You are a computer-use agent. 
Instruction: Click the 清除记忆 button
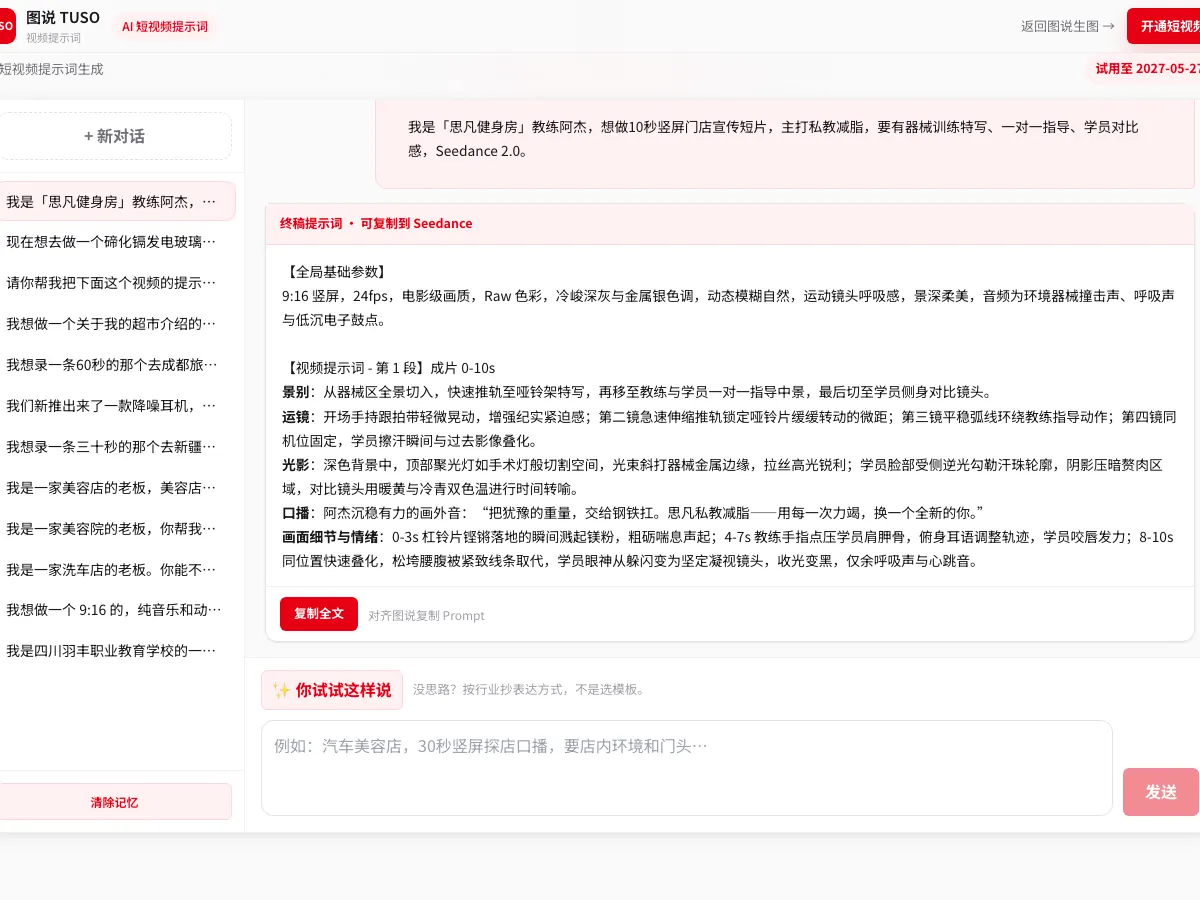coord(115,802)
